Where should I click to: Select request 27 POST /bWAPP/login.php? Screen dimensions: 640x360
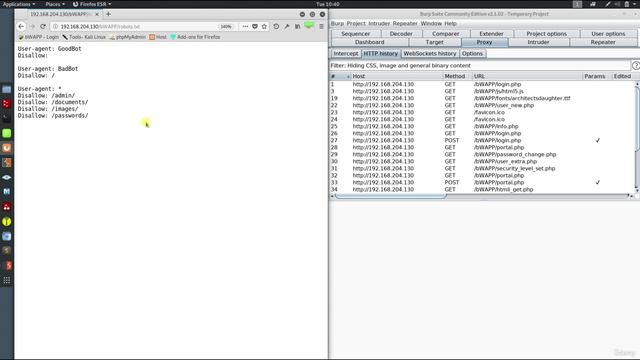(x=482, y=140)
